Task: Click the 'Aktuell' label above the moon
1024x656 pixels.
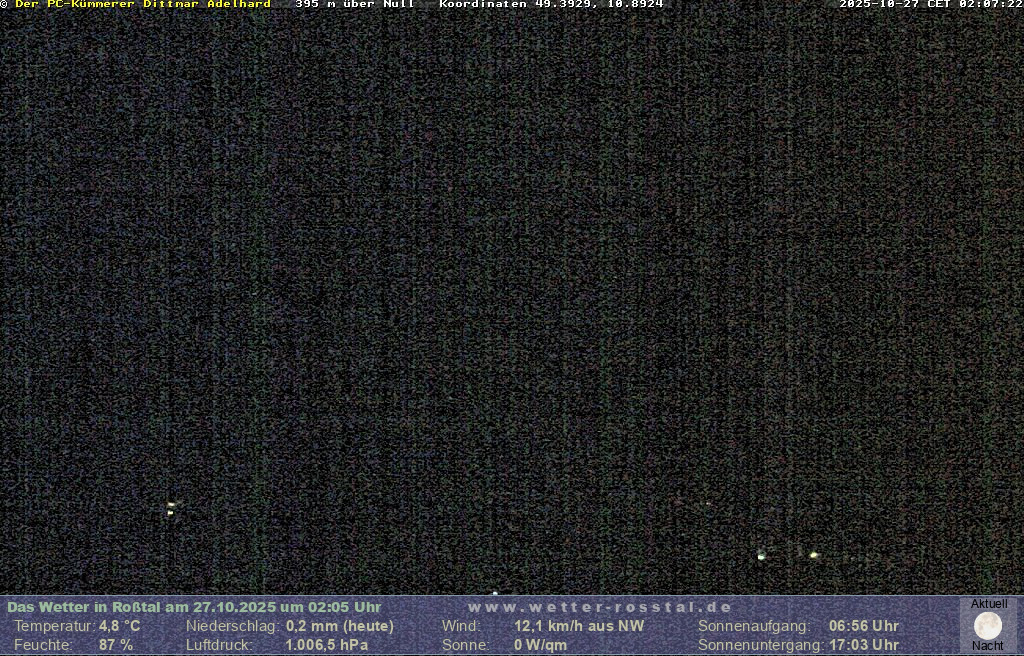Action: pyautogui.click(x=989, y=604)
